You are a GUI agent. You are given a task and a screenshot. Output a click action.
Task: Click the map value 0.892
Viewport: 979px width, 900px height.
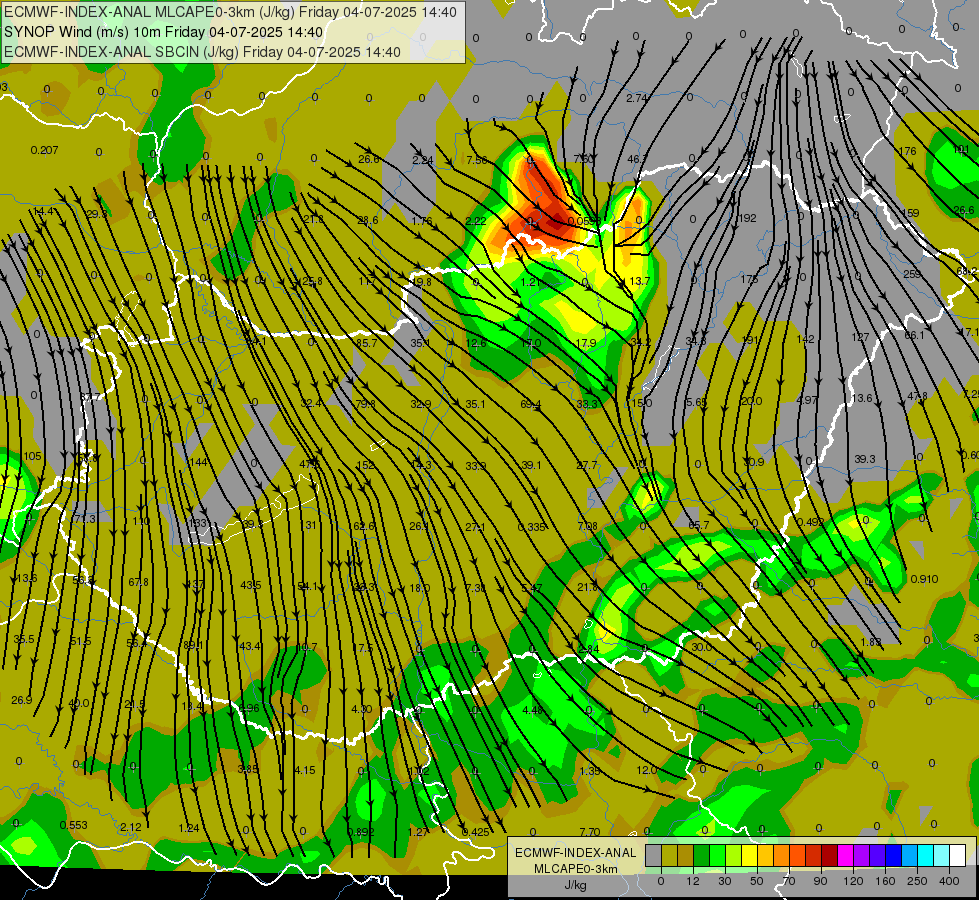tap(360, 832)
